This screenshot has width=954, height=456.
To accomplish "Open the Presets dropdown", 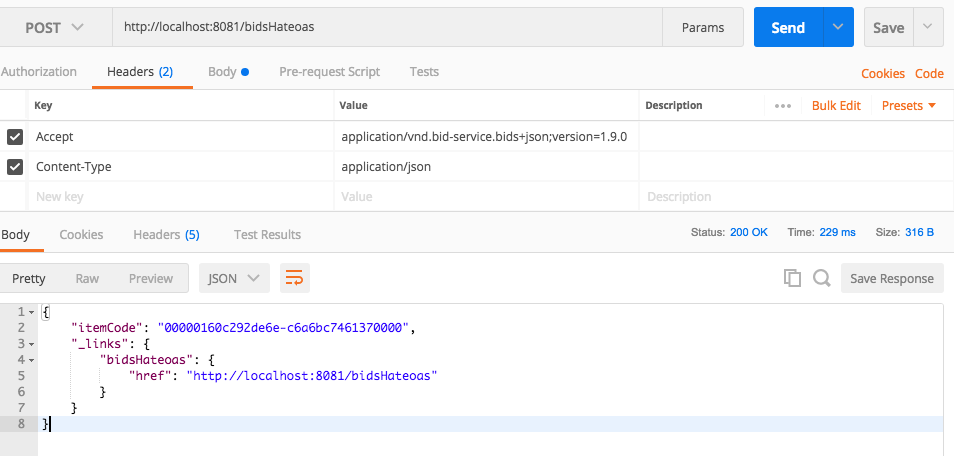I will [908, 105].
